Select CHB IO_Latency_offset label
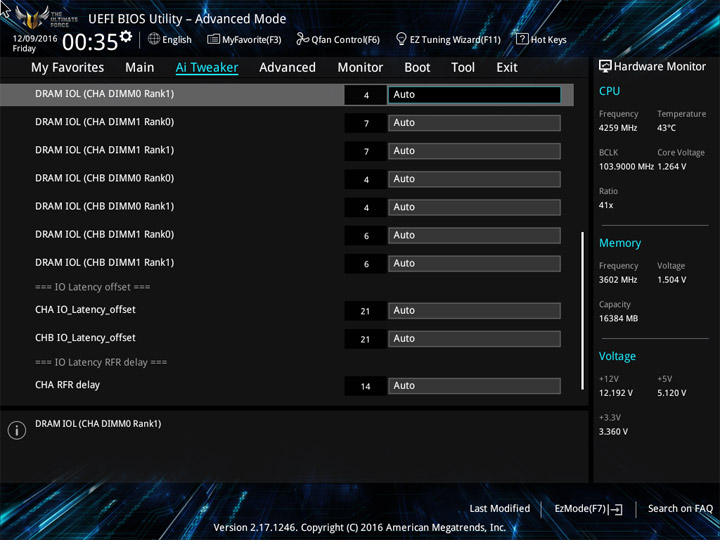Screen dimensions: 720x540 (x=85, y=338)
